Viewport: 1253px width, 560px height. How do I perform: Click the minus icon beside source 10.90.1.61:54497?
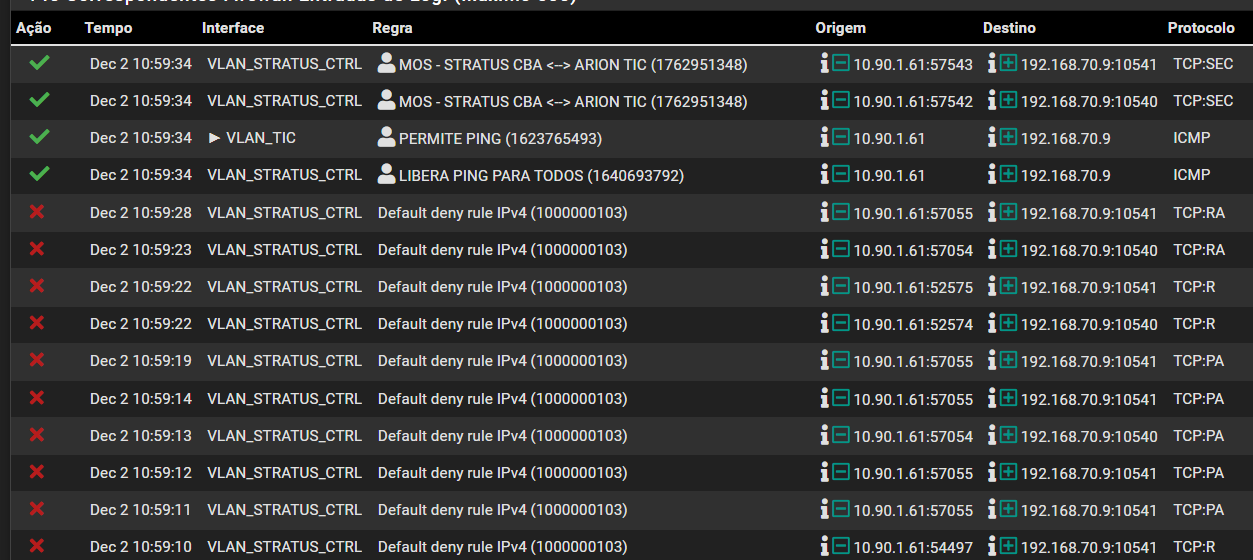tap(841, 547)
